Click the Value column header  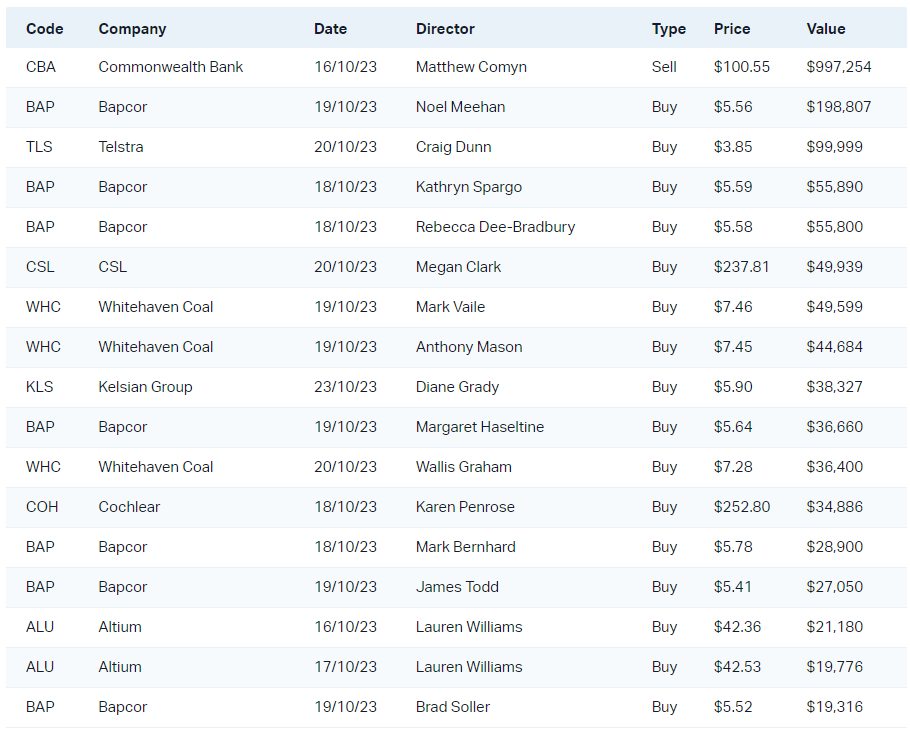click(x=826, y=29)
